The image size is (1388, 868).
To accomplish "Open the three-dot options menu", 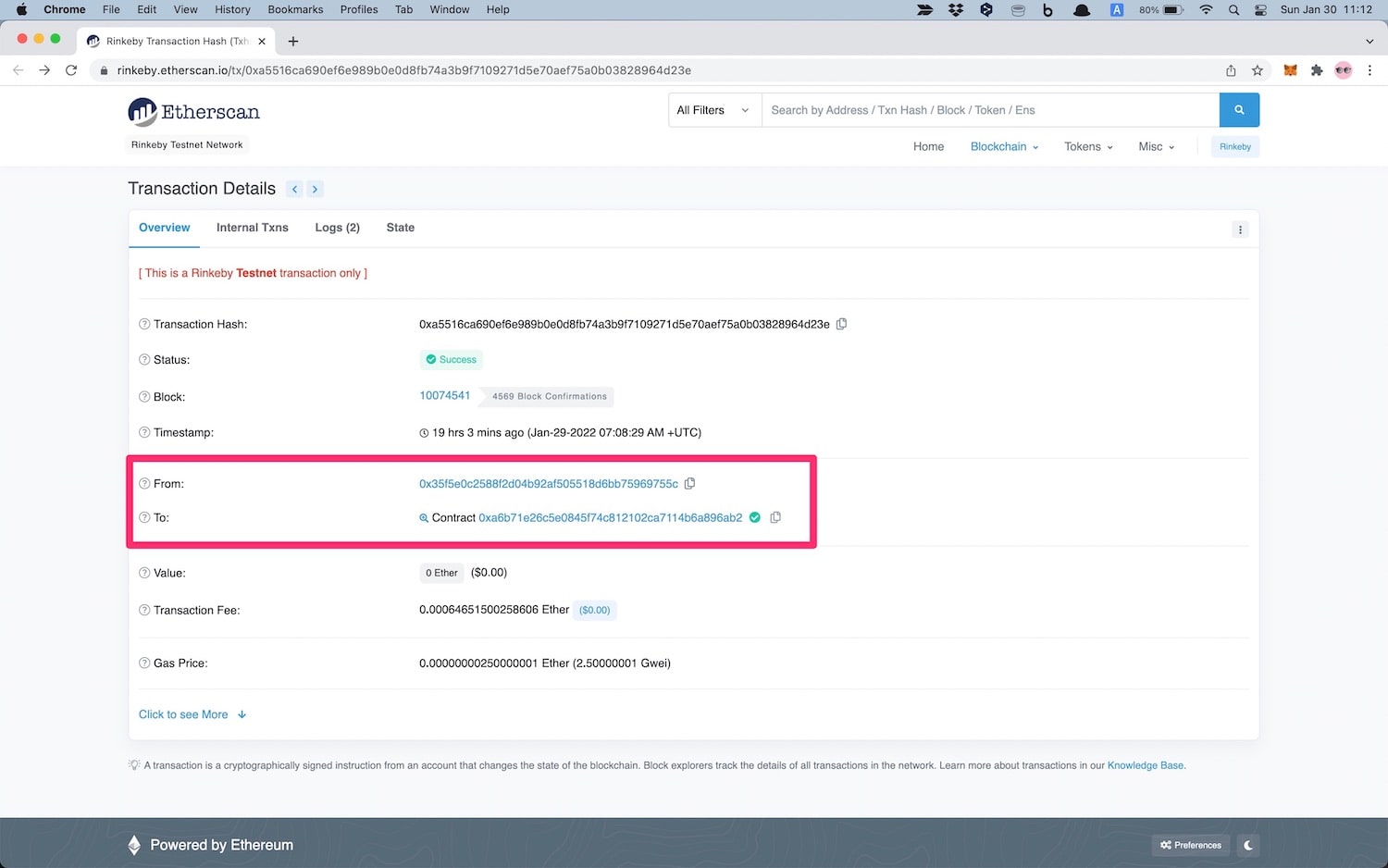I will pos(1240,229).
